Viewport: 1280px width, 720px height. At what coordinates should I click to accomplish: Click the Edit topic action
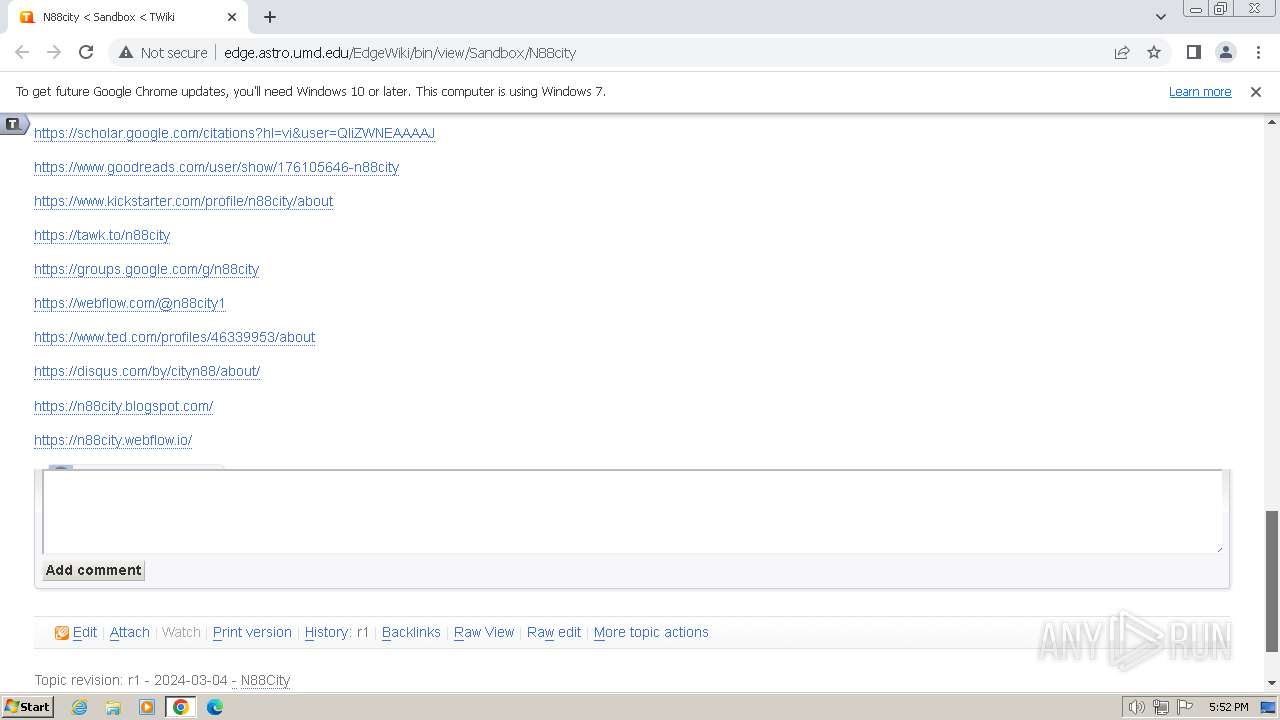(x=85, y=632)
